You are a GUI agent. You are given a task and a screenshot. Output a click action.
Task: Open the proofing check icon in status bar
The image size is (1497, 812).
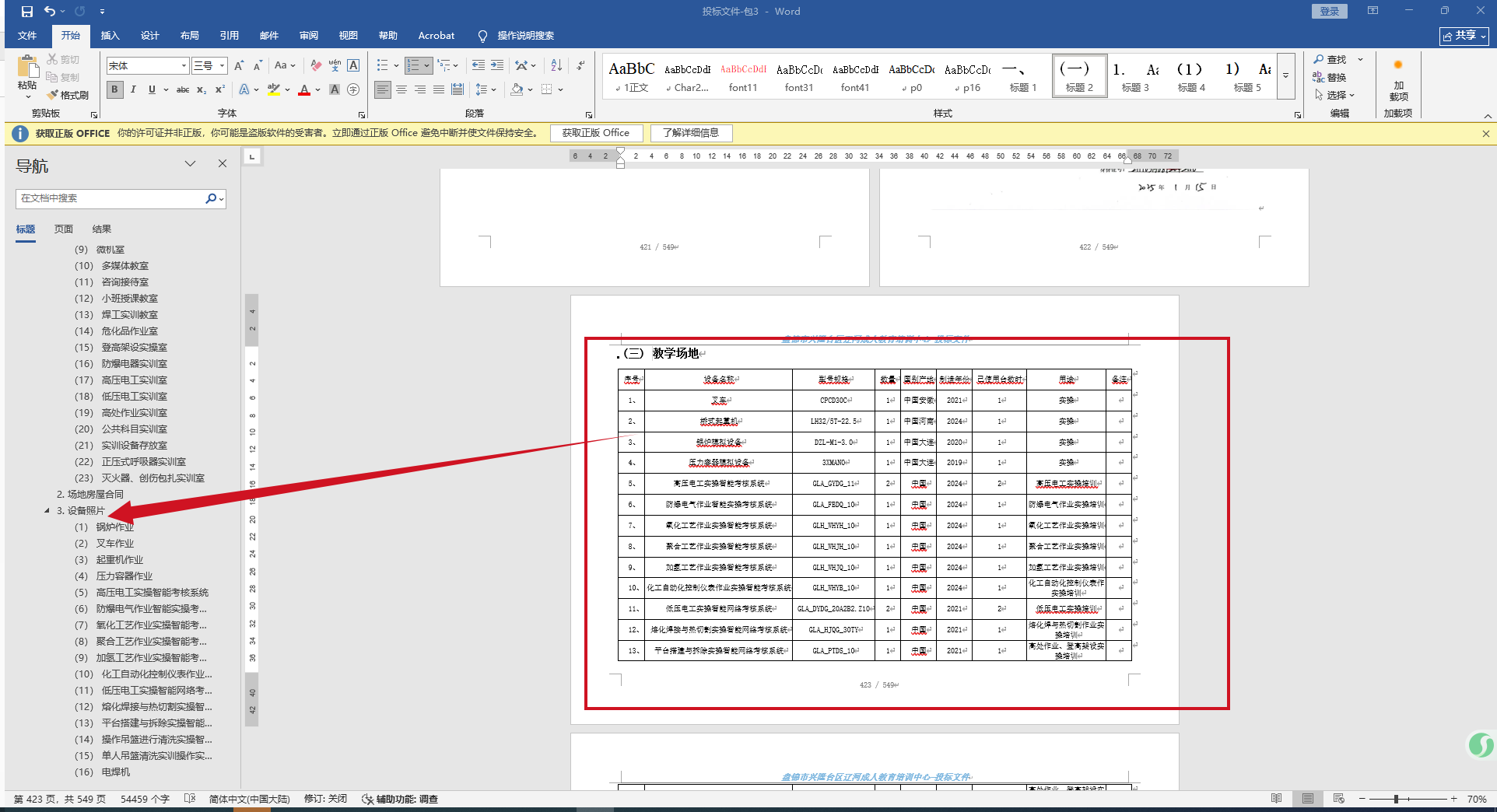point(190,799)
